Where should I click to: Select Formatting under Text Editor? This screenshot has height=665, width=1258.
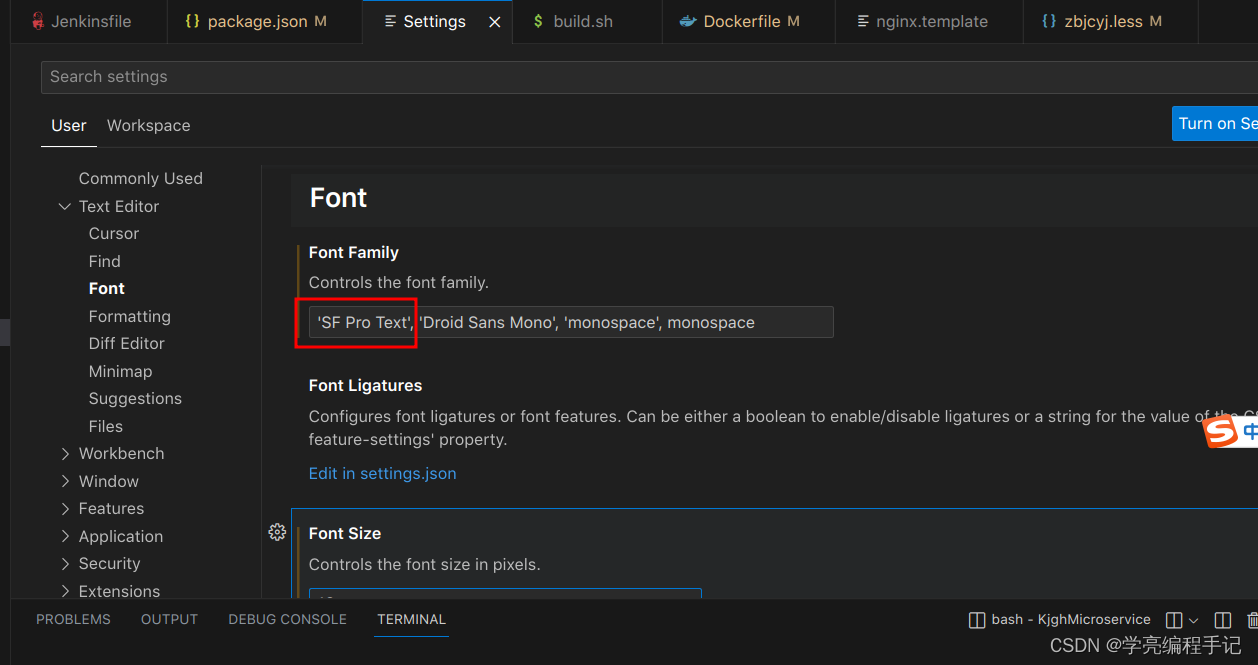[130, 316]
